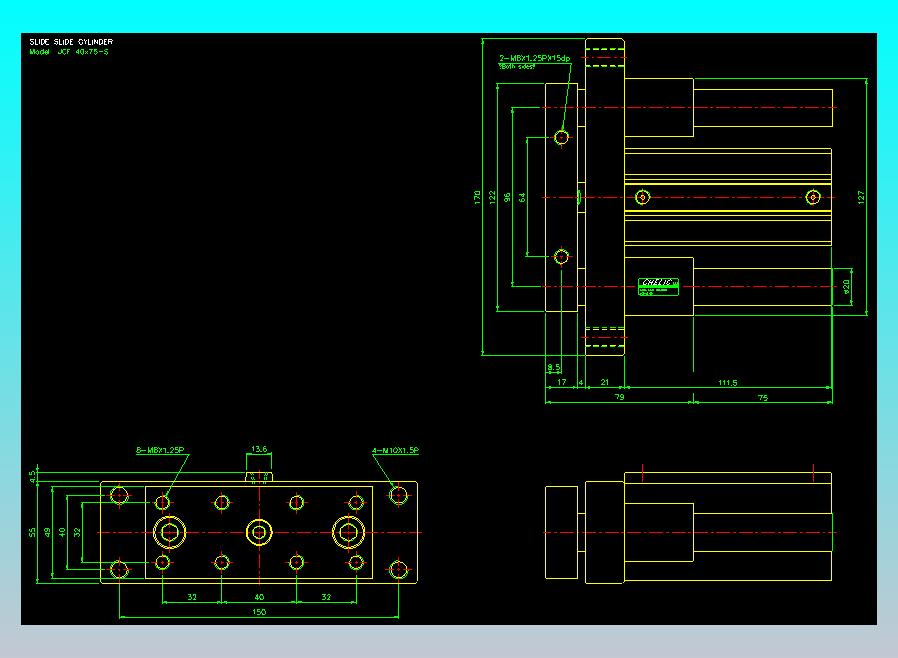Click the CHELIC nameplate on the cylinder

[x=658, y=286]
